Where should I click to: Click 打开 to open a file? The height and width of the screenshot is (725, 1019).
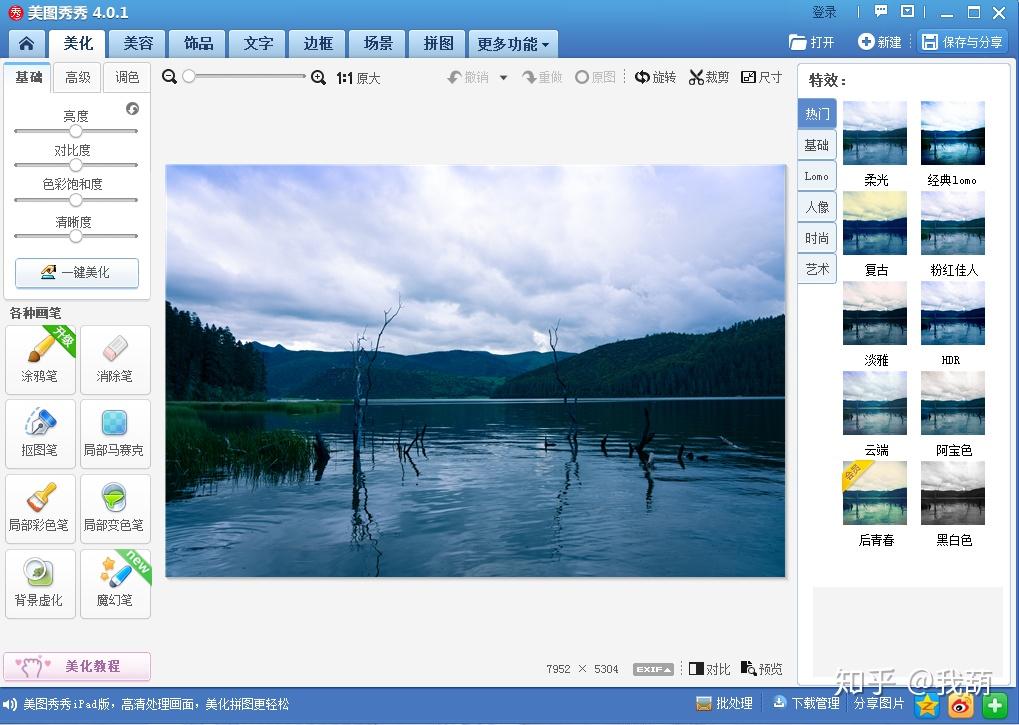point(812,42)
